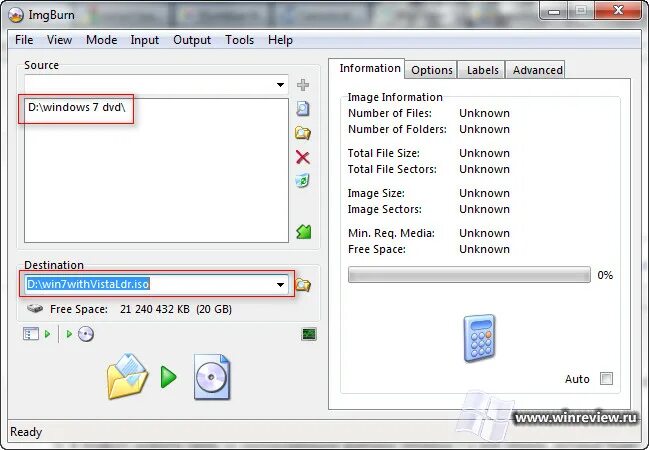
Task: Click the image progress bar
Action: [469, 275]
